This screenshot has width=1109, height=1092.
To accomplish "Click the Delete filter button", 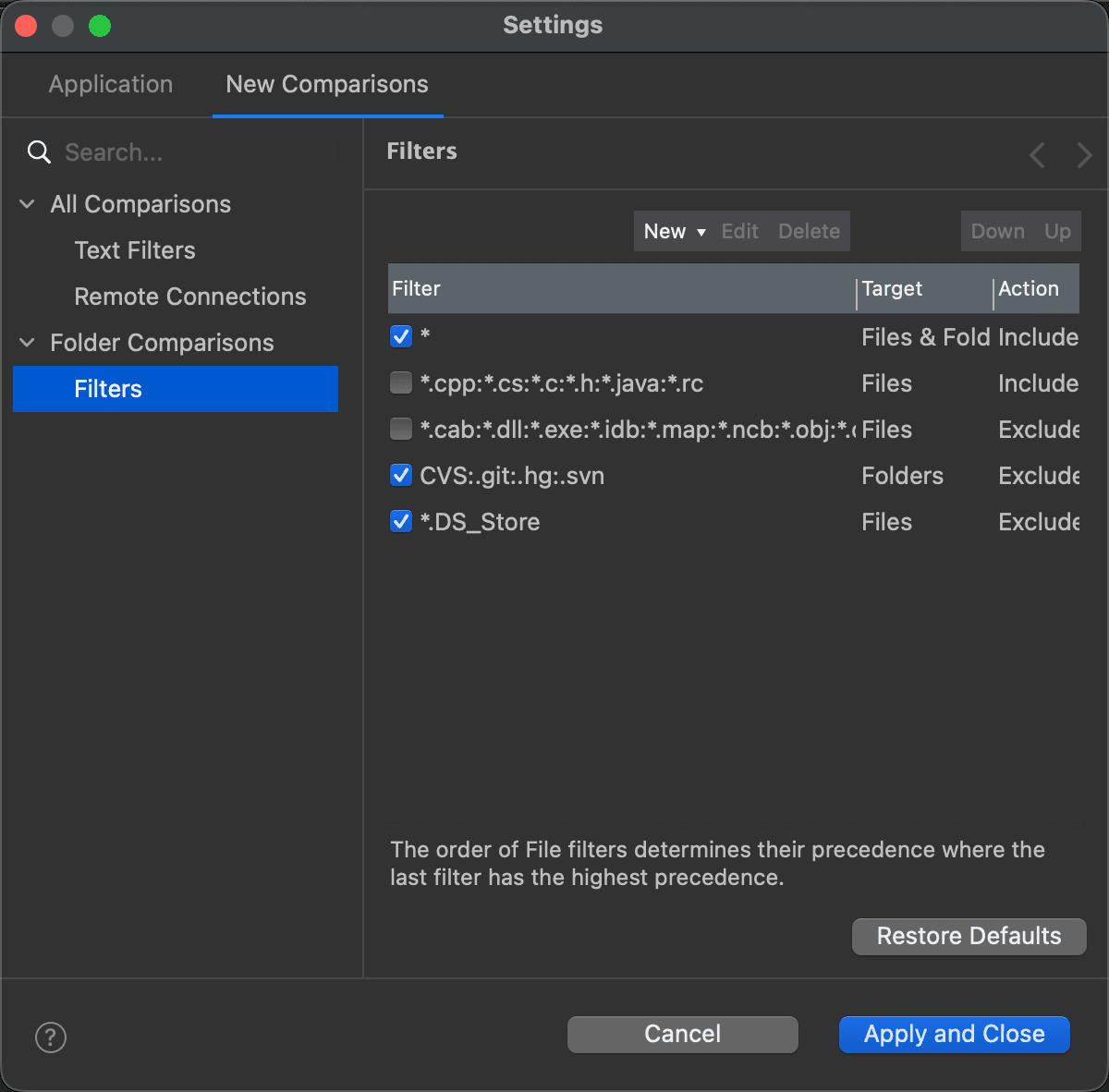I will [809, 231].
